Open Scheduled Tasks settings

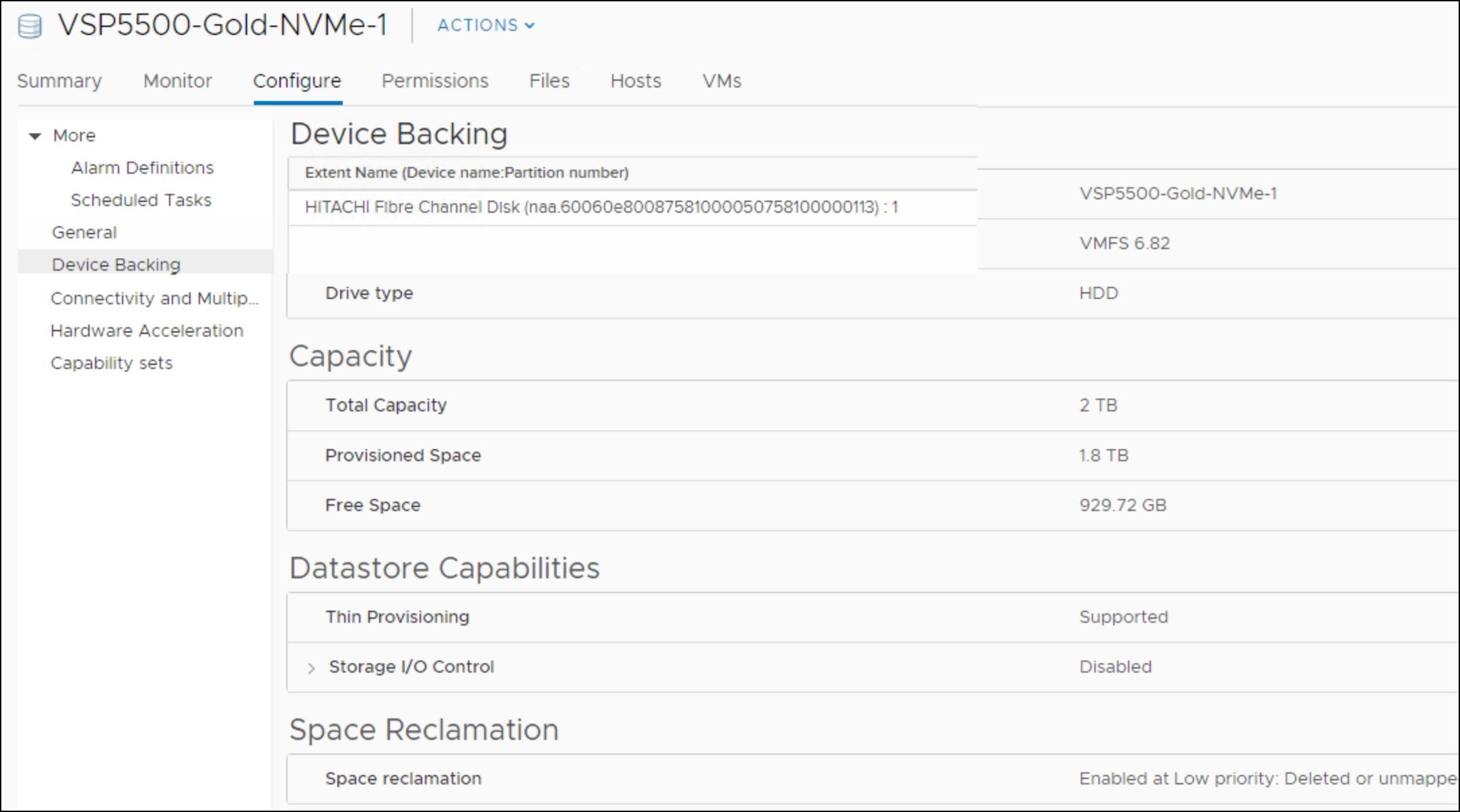(x=139, y=200)
